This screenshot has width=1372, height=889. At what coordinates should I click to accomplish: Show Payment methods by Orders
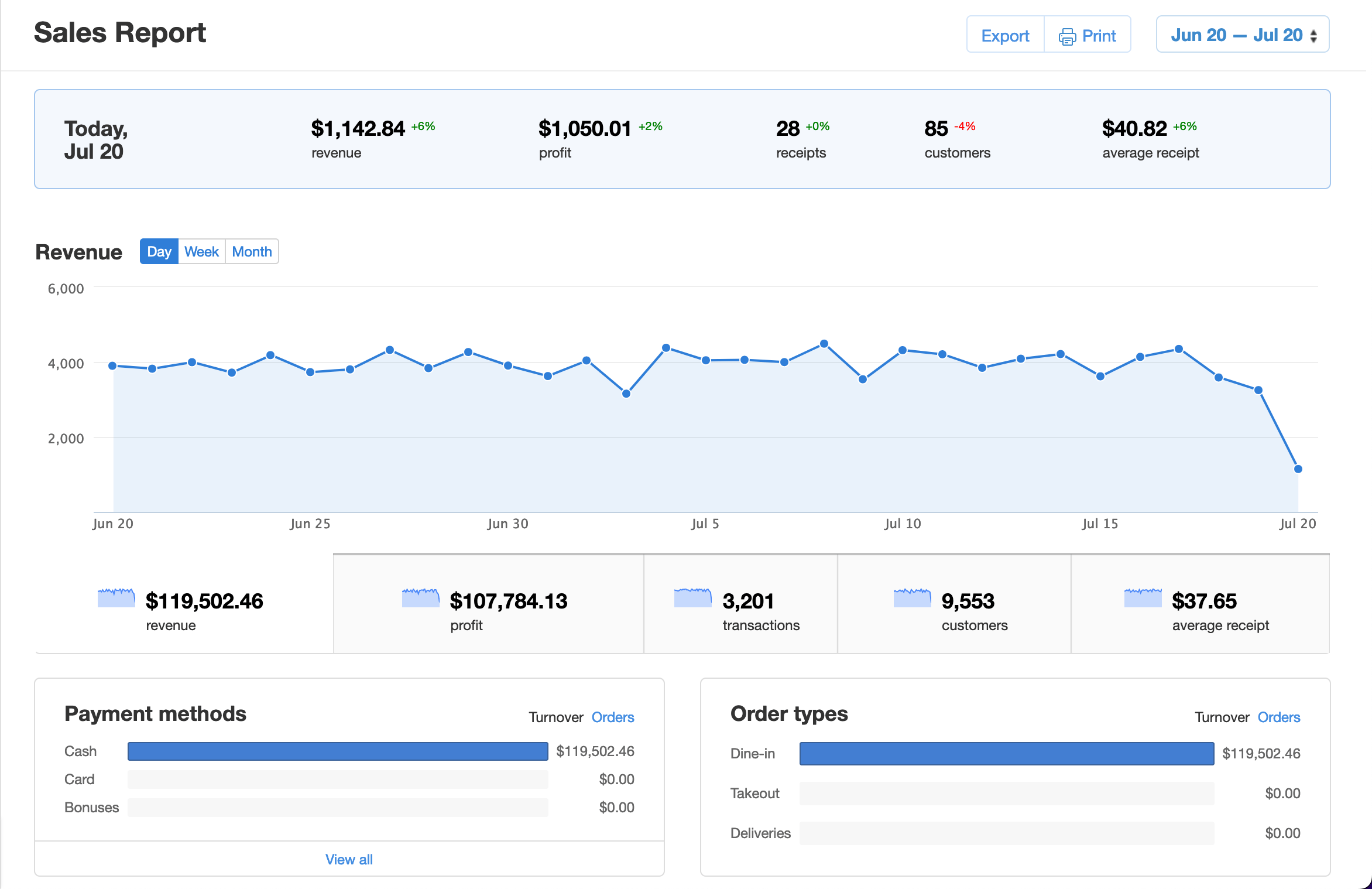pos(612,717)
